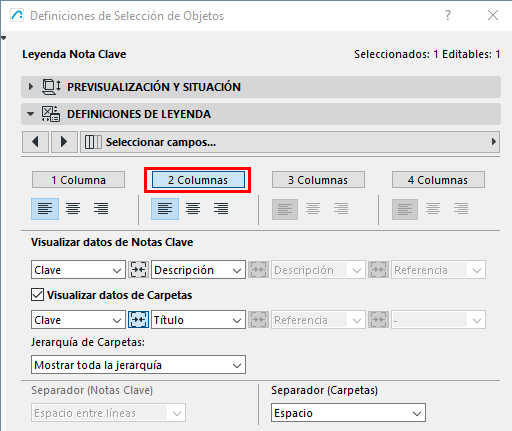Screen dimensions: 512x431
Task: Select left alignment for column 1
Action: tap(45, 209)
